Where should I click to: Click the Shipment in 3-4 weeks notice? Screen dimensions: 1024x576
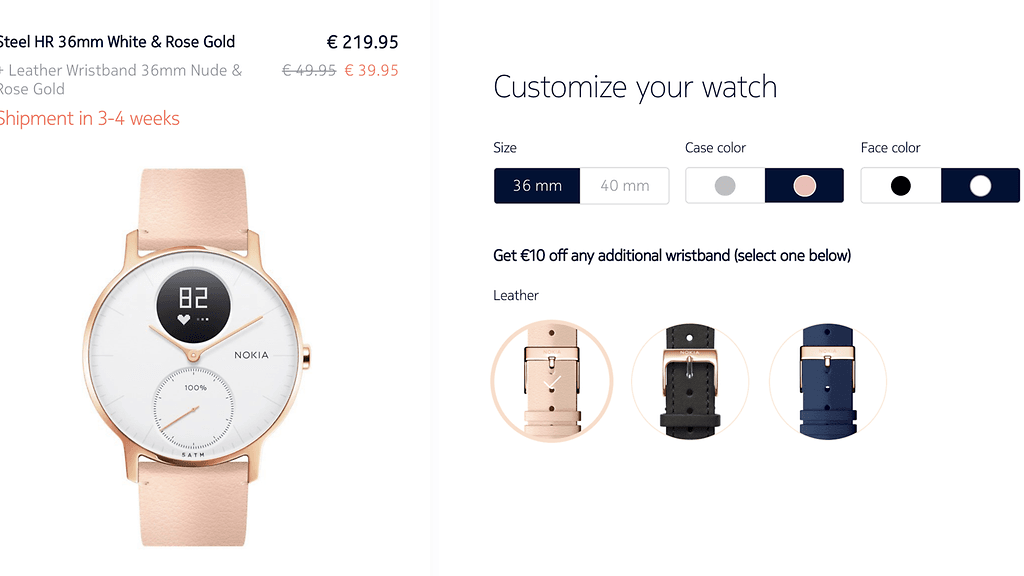89,119
